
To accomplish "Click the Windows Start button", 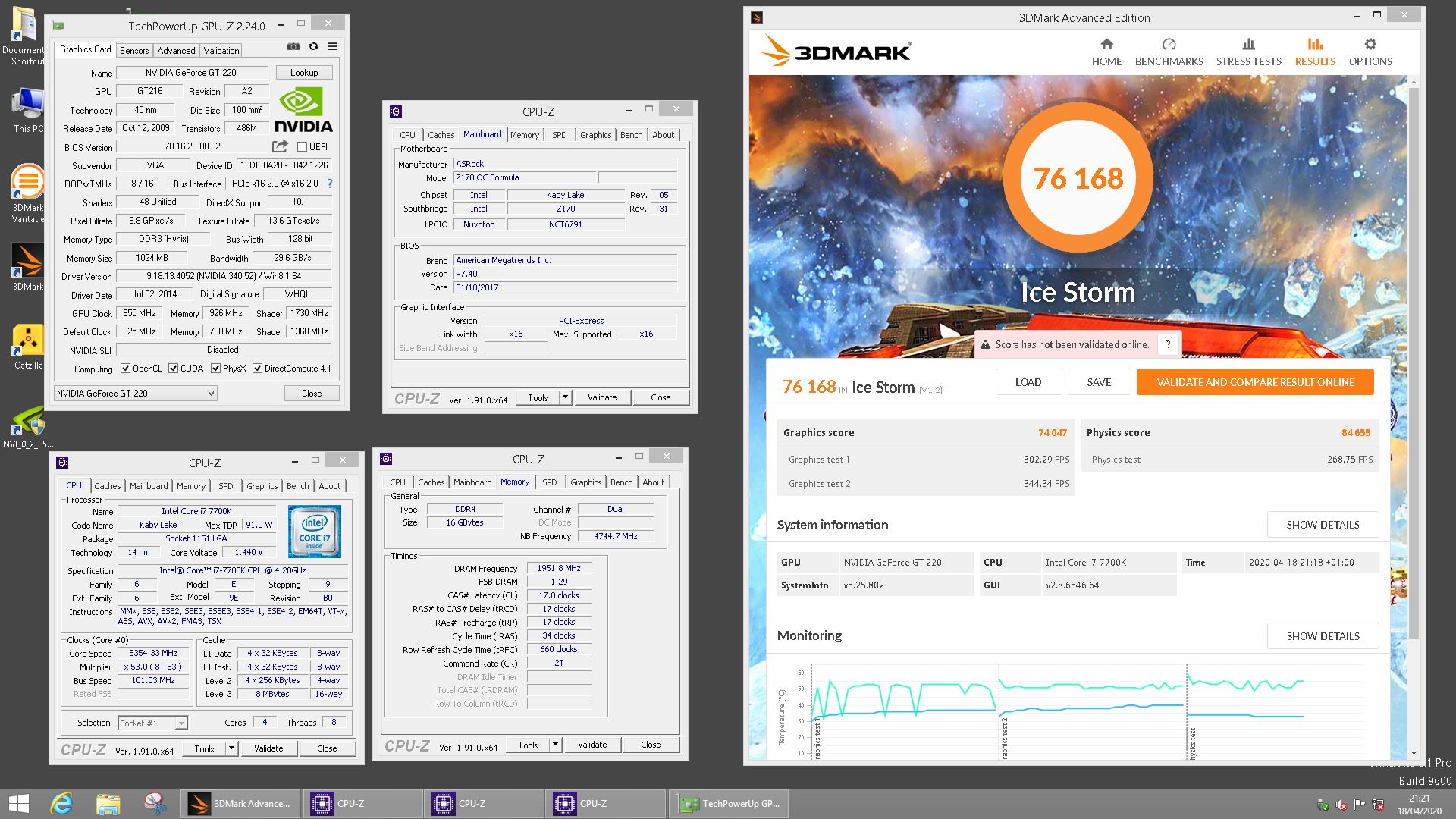I will 18,804.
